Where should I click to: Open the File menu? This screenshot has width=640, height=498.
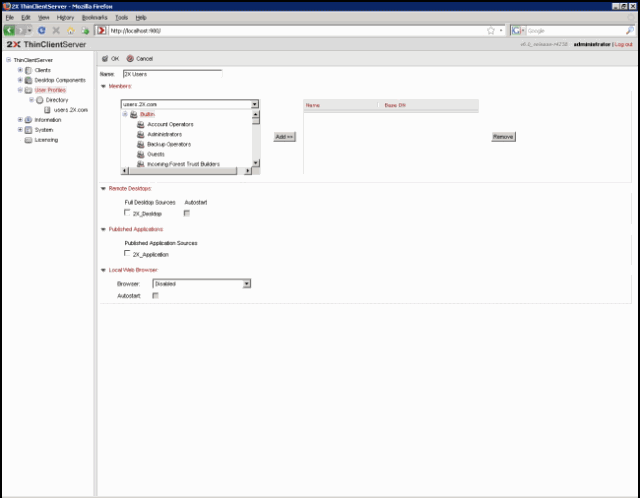point(10,18)
